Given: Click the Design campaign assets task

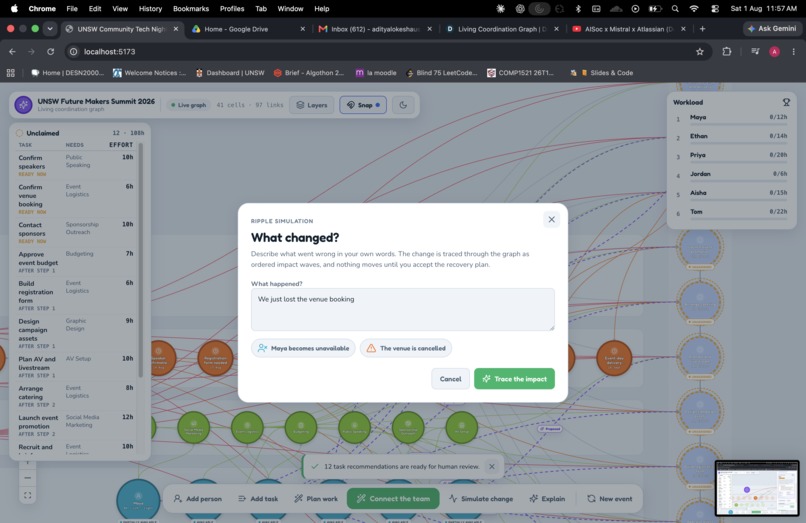Looking at the screenshot, I should pyautogui.click(x=76, y=333).
